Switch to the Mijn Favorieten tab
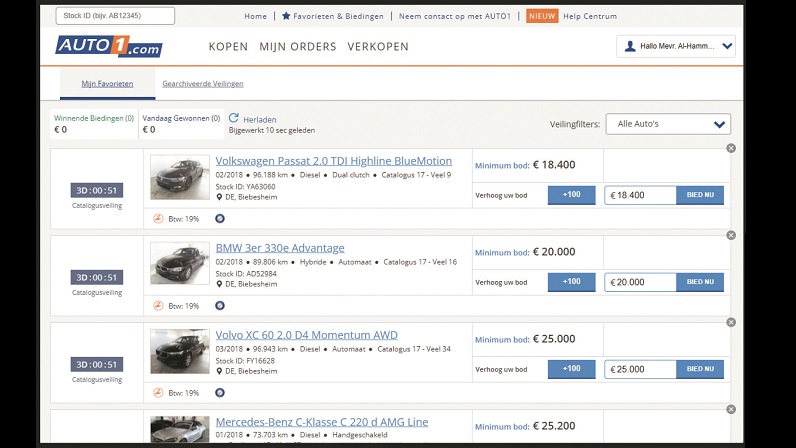This screenshot has height=448, width=796. (x=107, y=84)
